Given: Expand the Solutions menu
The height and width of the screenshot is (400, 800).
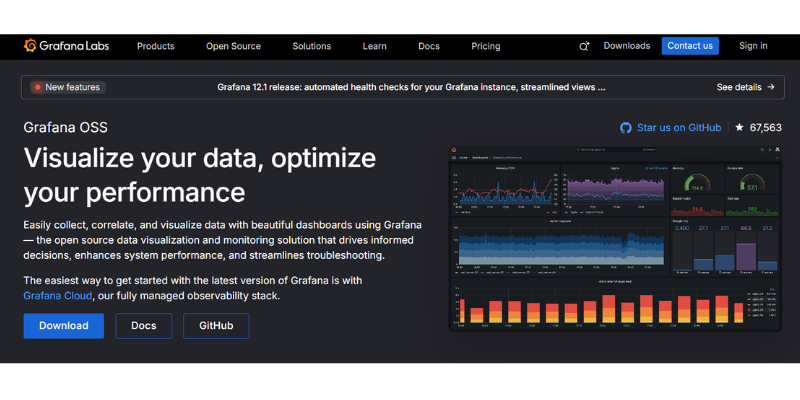Looking at the screenshot, I should click(311, 46).
